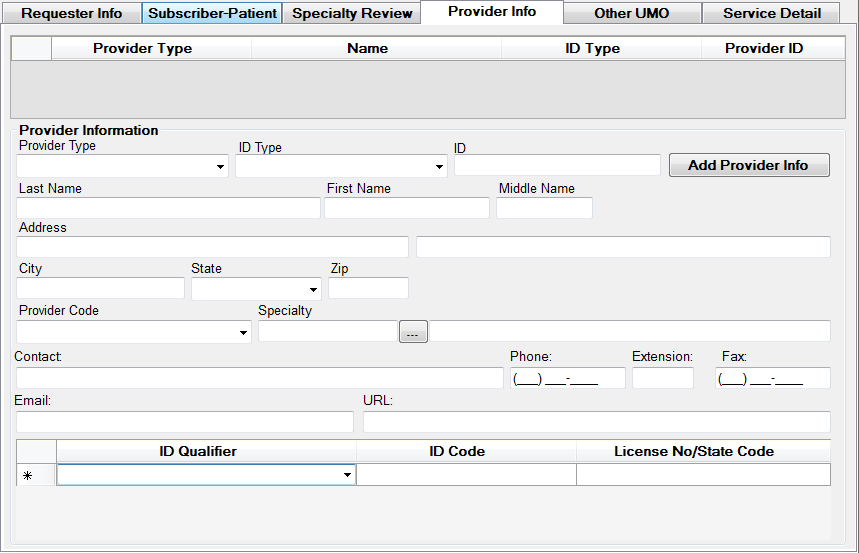859x553 pixels.
Task: Select the Other UMO tab
Action: coord(631,13)
